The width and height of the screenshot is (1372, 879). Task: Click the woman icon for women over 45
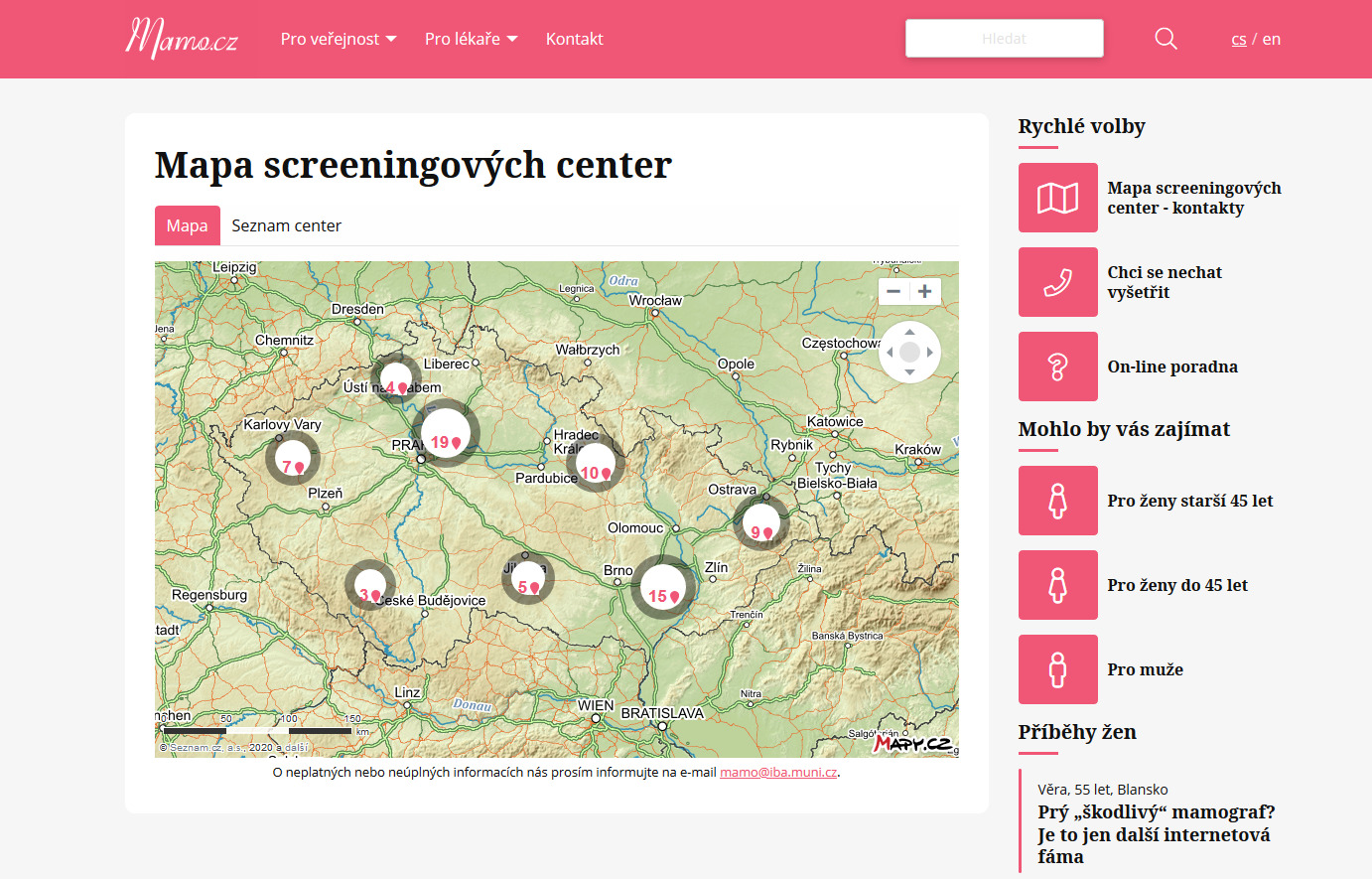[x=1058, y=501]
